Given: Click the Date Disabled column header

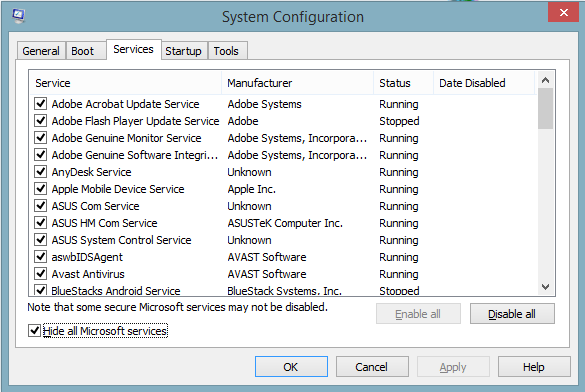Looking at the screenshot, I should tap(484, 83).
